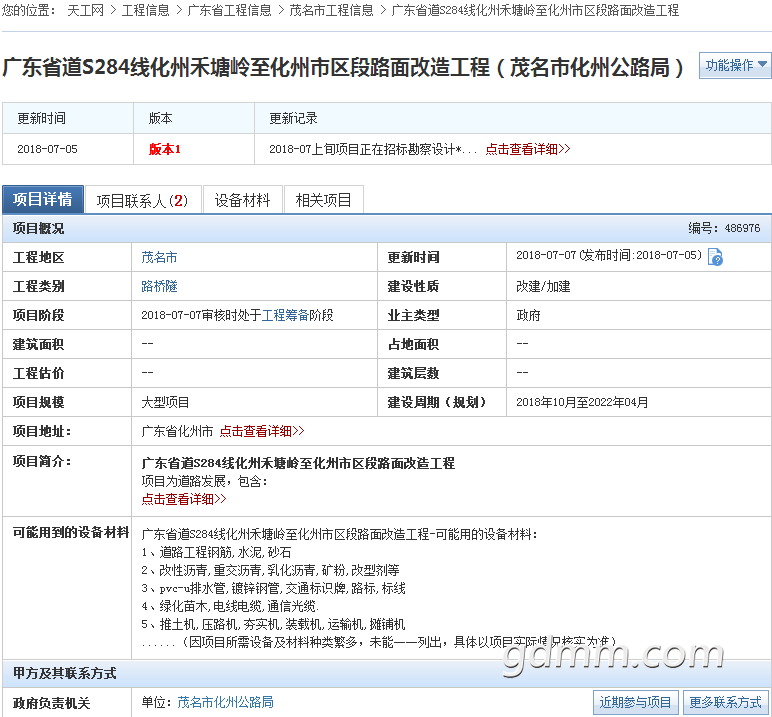Viewport: 772px width, 717px height.
Task: Click the 2018年10月至2022年04月 period value
Action: tap(582, 402)
